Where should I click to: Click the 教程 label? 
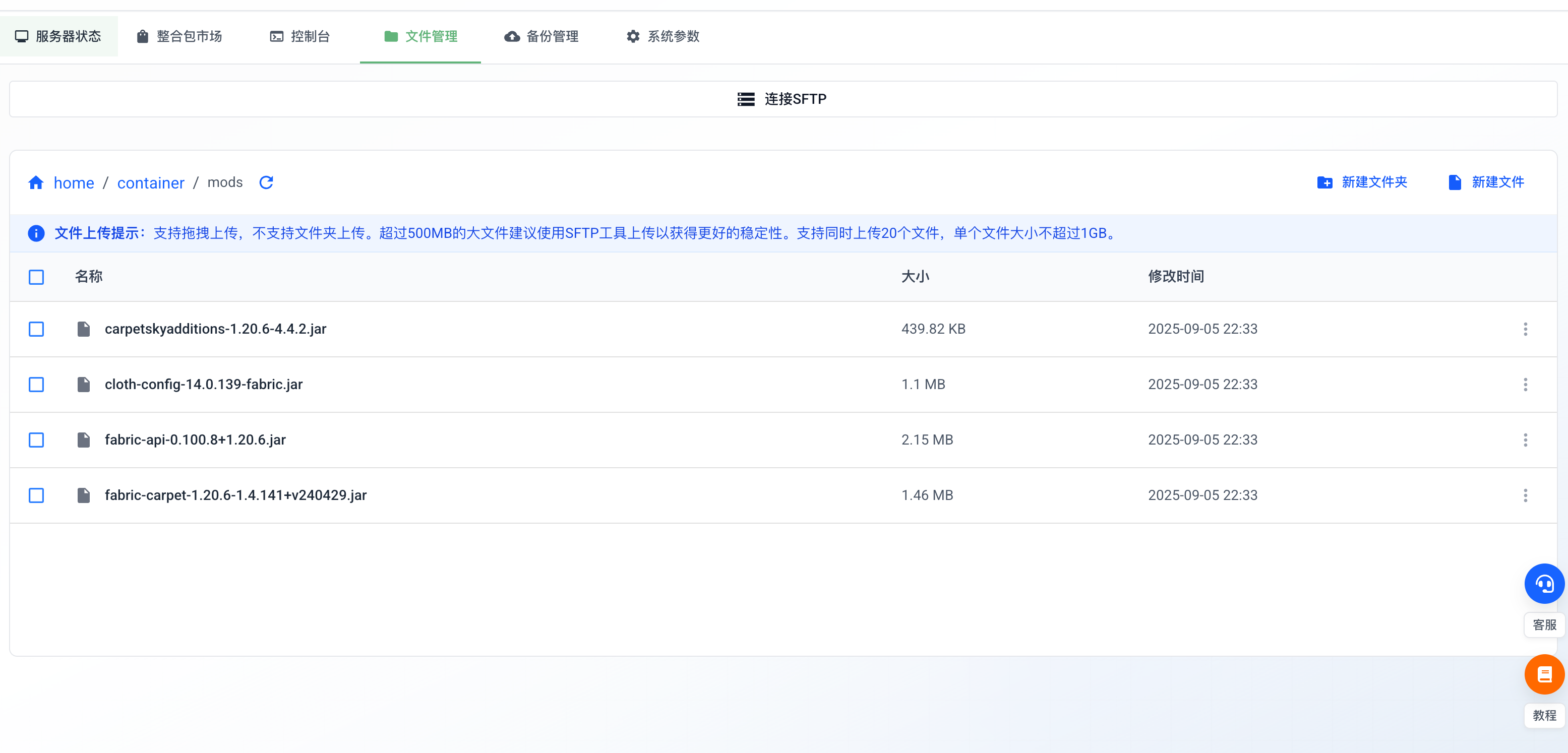pyautogui.click(x=1544, y=715)
